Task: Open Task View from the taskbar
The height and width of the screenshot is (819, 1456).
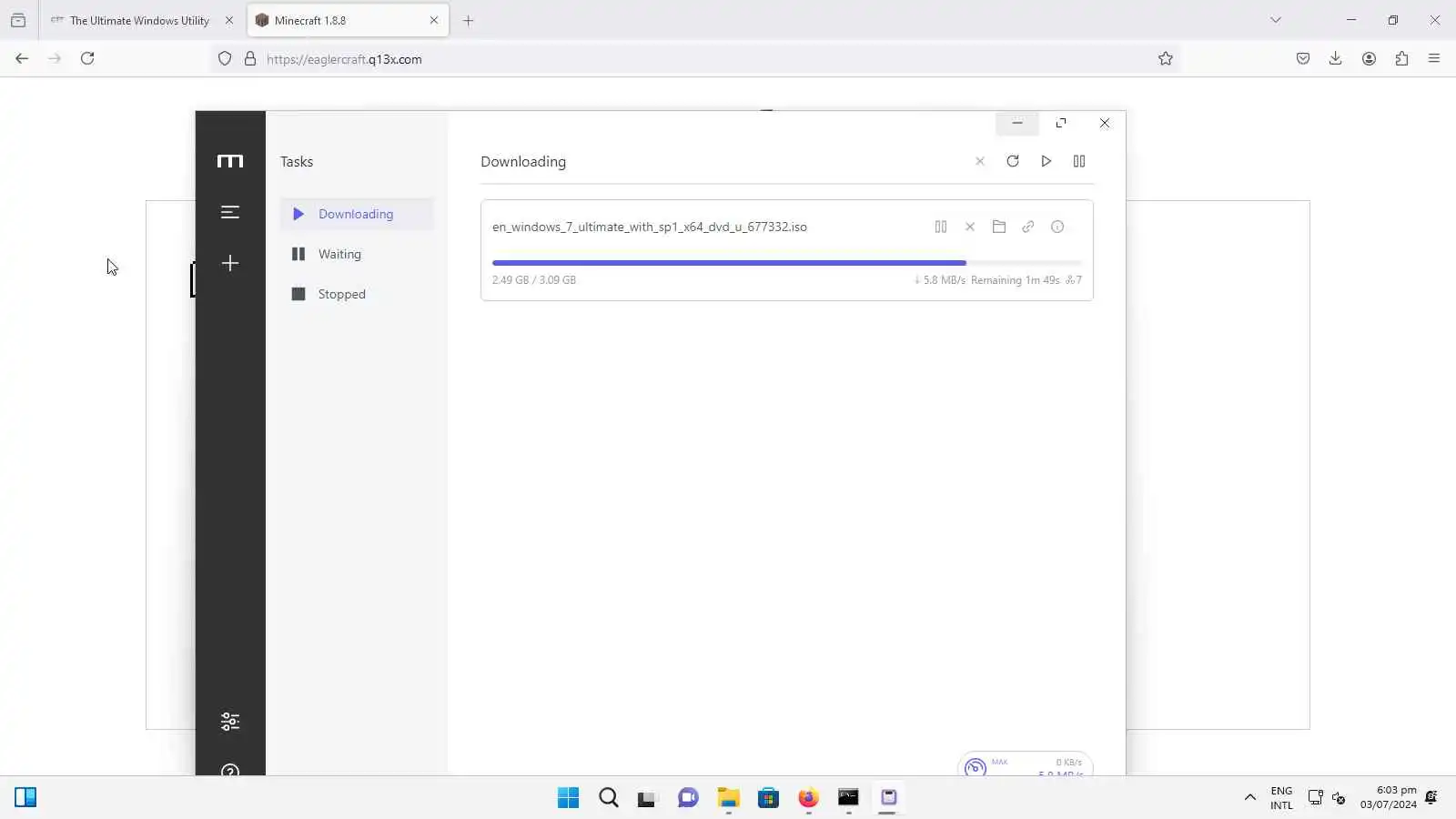Action: click(x=647, y=798)
